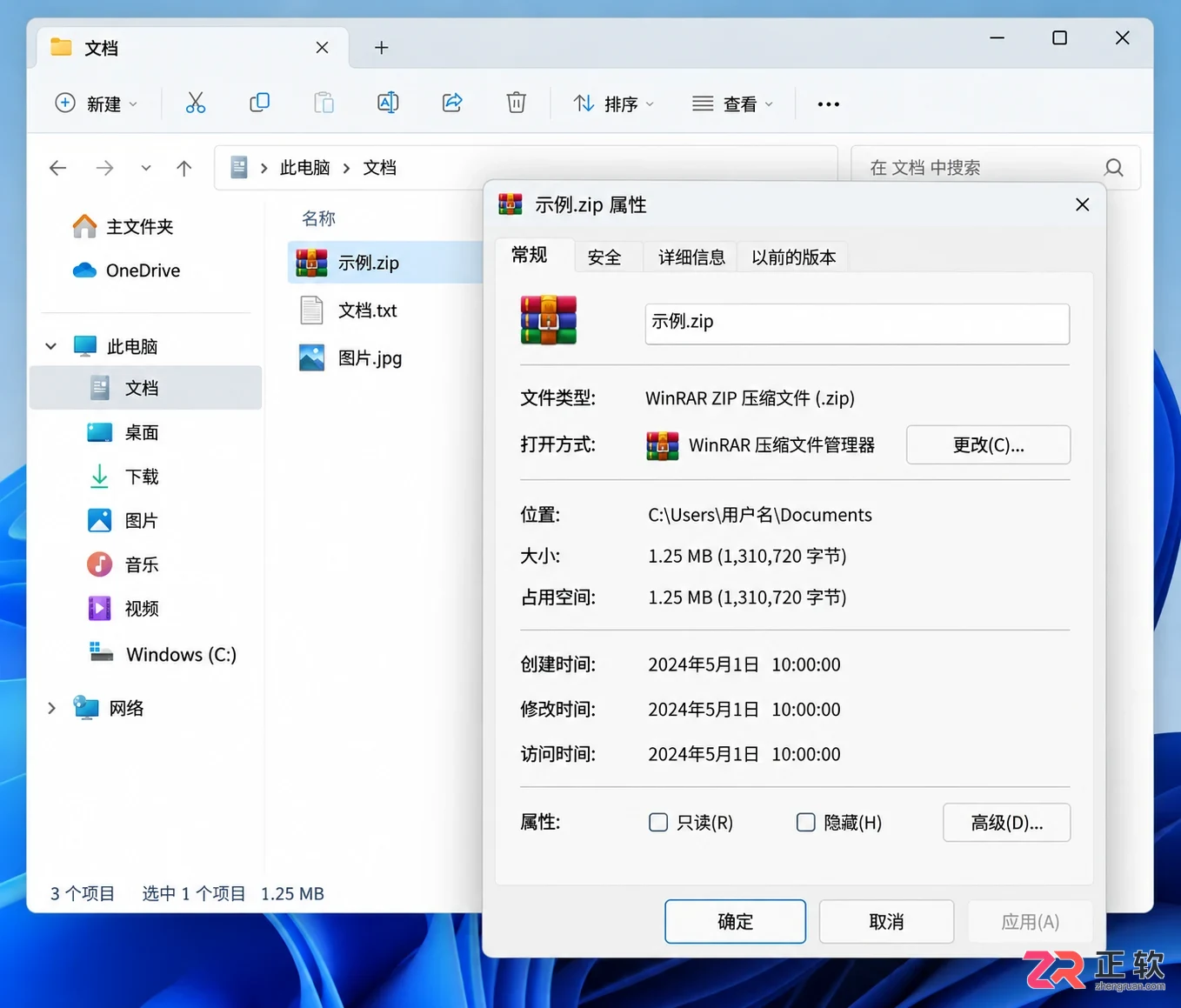Screen dimensions: 1181x1008
Task: Open OneDrive in the sidebar
Action: pos(126,270)
